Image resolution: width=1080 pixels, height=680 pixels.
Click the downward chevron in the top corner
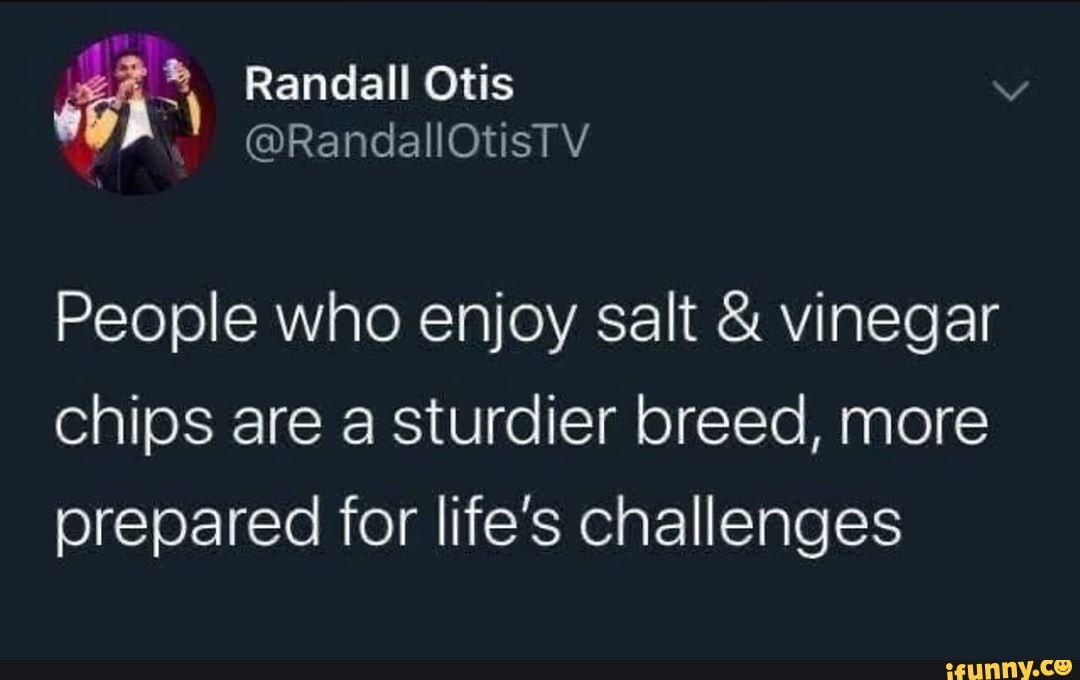[1010, 90]
